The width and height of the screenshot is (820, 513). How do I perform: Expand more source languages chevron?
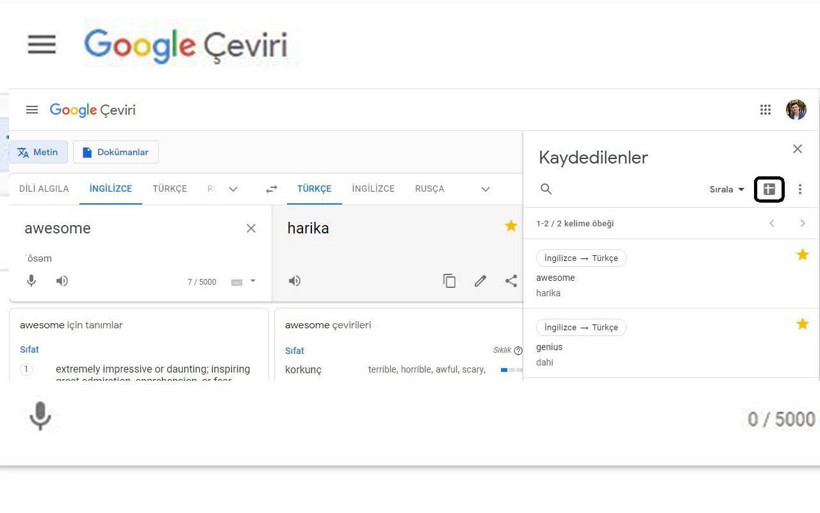pos(233,189)
